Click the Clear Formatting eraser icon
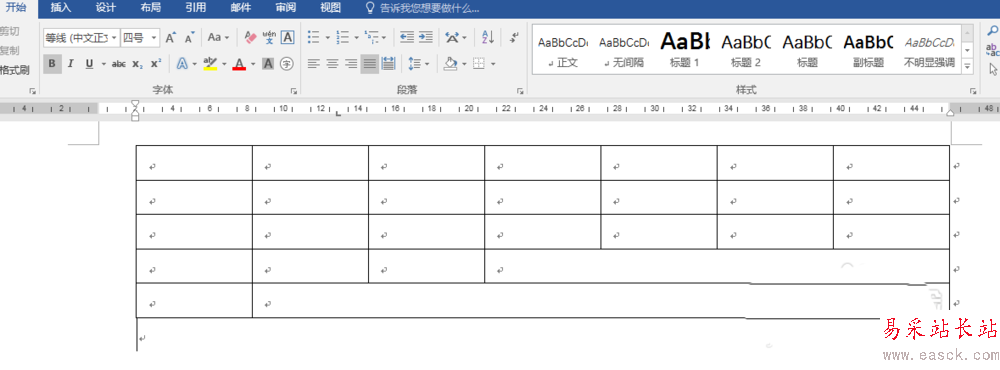 point(250,38)
